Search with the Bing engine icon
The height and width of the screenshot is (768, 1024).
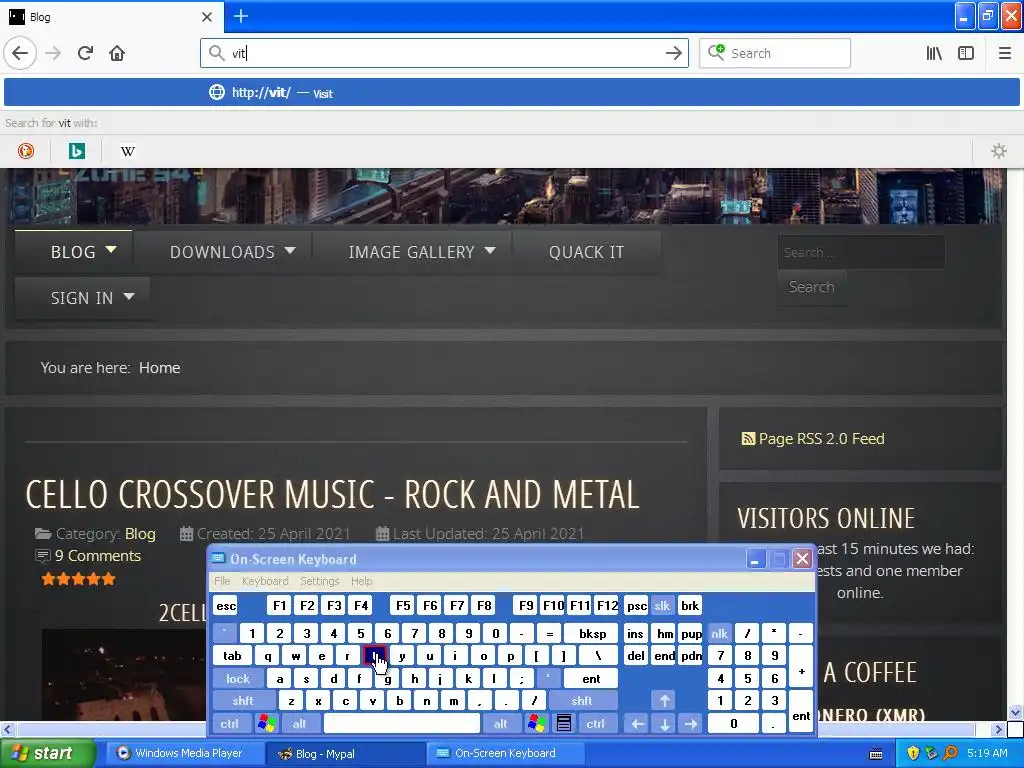76,151
